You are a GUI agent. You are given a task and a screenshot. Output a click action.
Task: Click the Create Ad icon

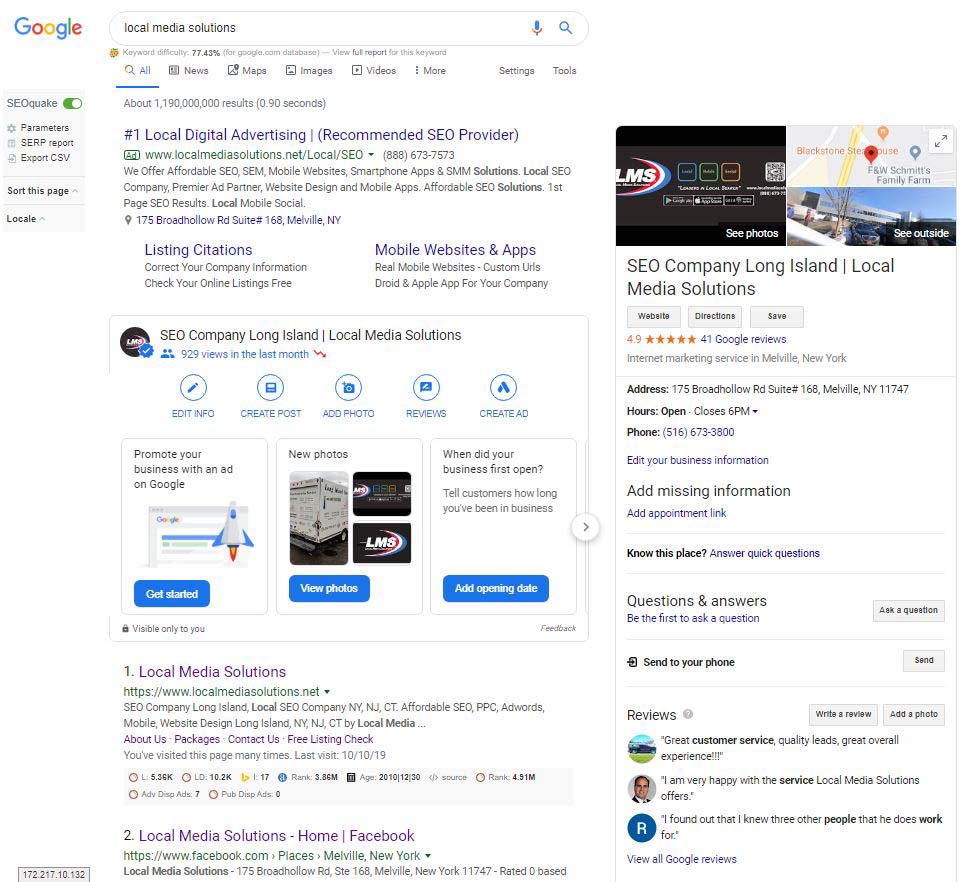(x=503, y=388)
